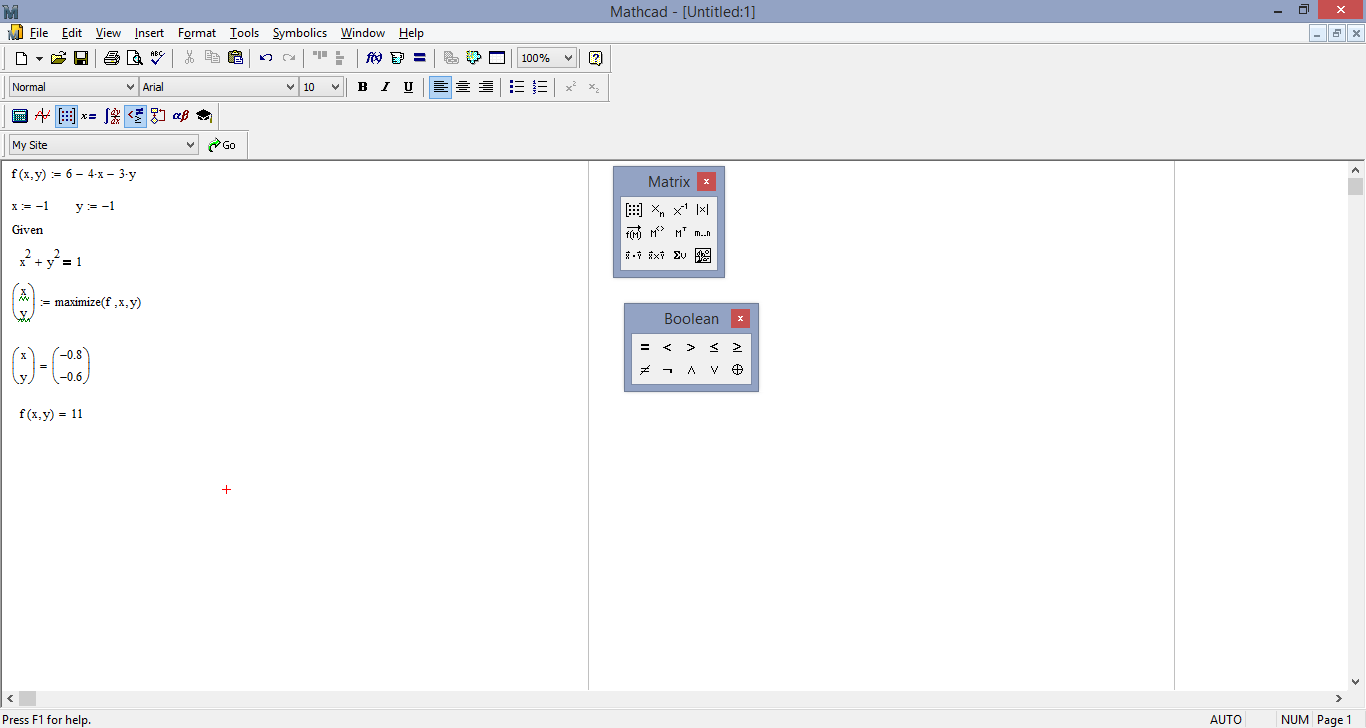Screen dimensions: 1366x728
Task: Open the Symbolics menu
Action: coord(300,33)
